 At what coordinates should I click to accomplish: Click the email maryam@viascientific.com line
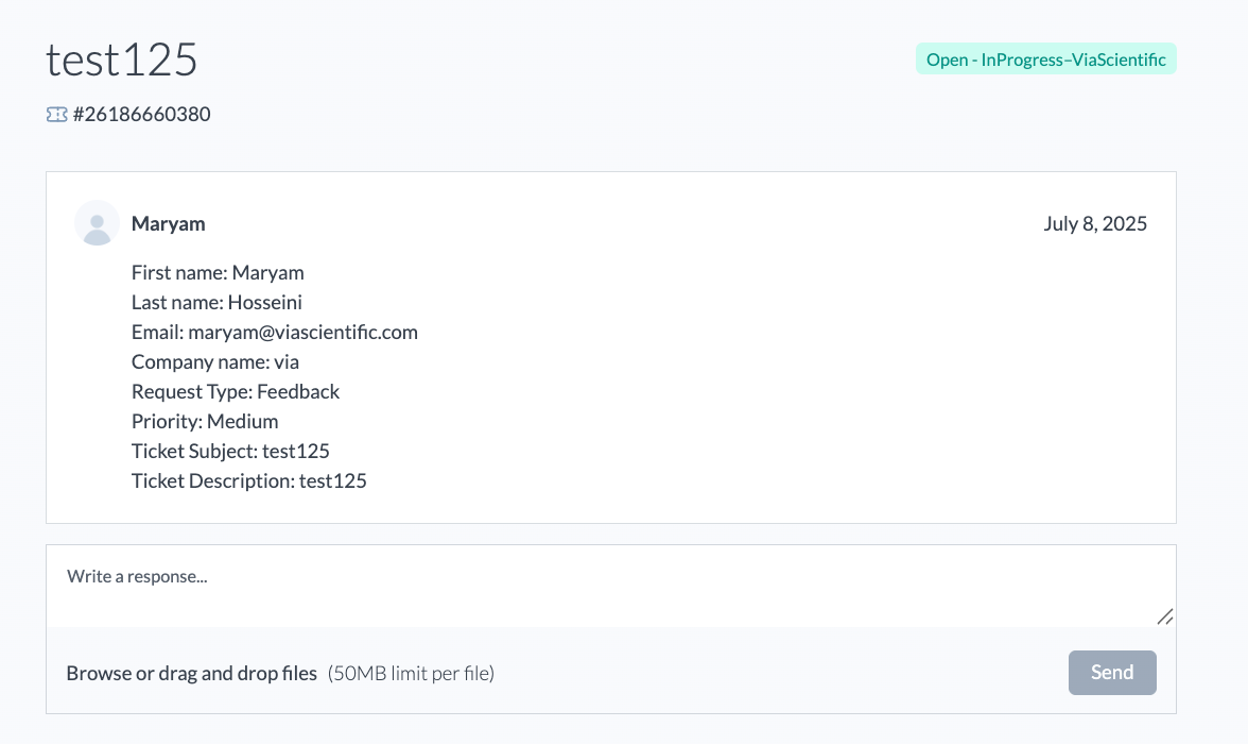pyautogui.click(x=274, y=332)
